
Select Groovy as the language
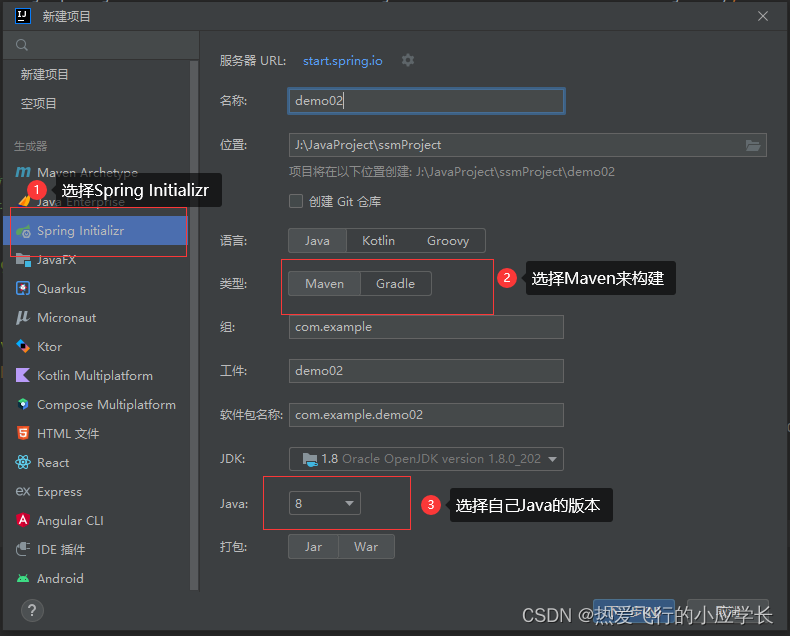448,241
